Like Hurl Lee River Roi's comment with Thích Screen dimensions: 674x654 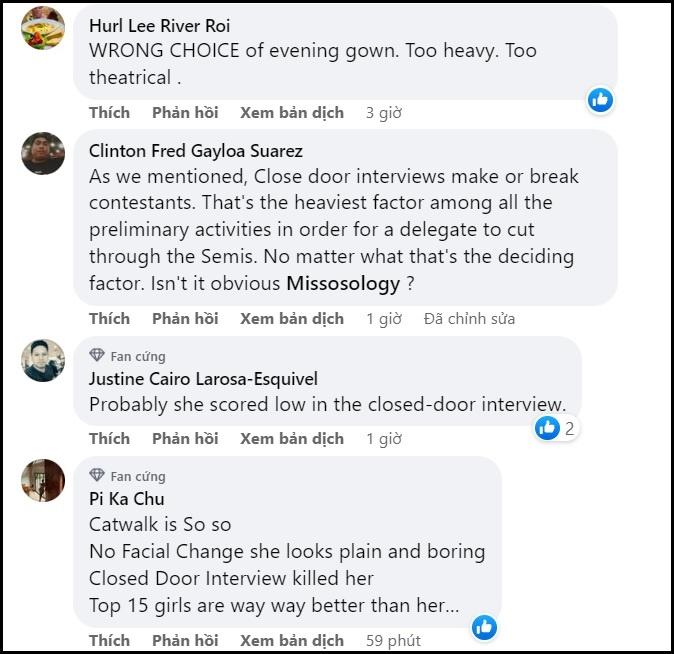pos(109,112)
